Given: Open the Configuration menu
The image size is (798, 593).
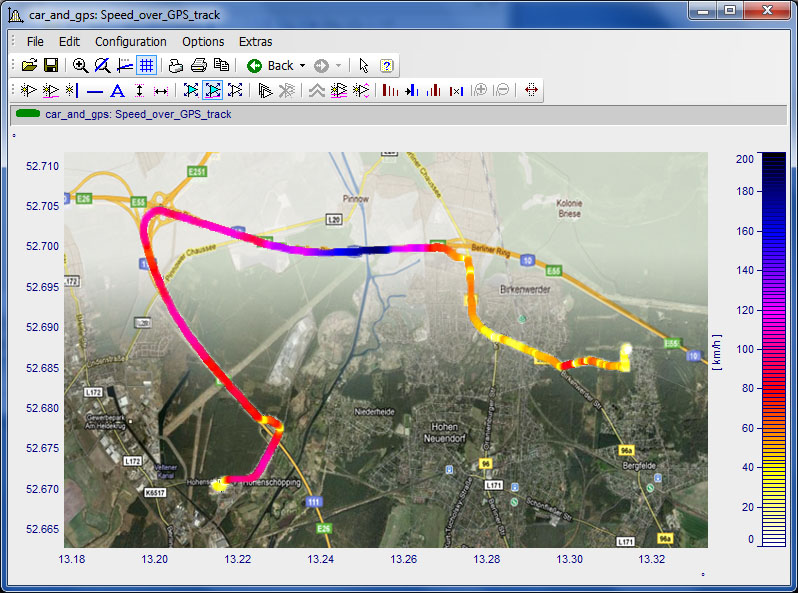Looking at the screenshot, I should coord(130,41).
